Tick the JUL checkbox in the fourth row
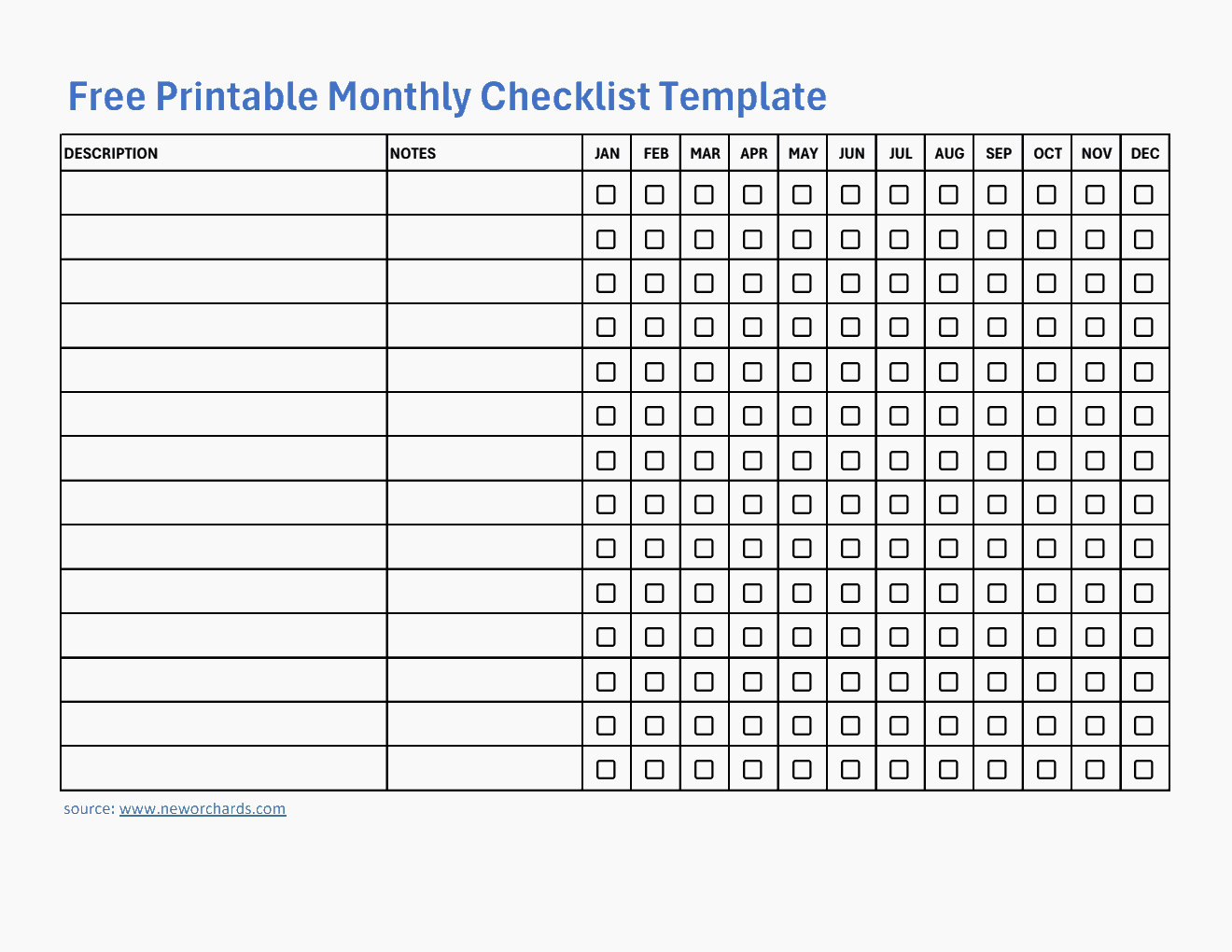The height and width of the screenshot is (952, 1232). pyautogui.click(x=899, y=327)
